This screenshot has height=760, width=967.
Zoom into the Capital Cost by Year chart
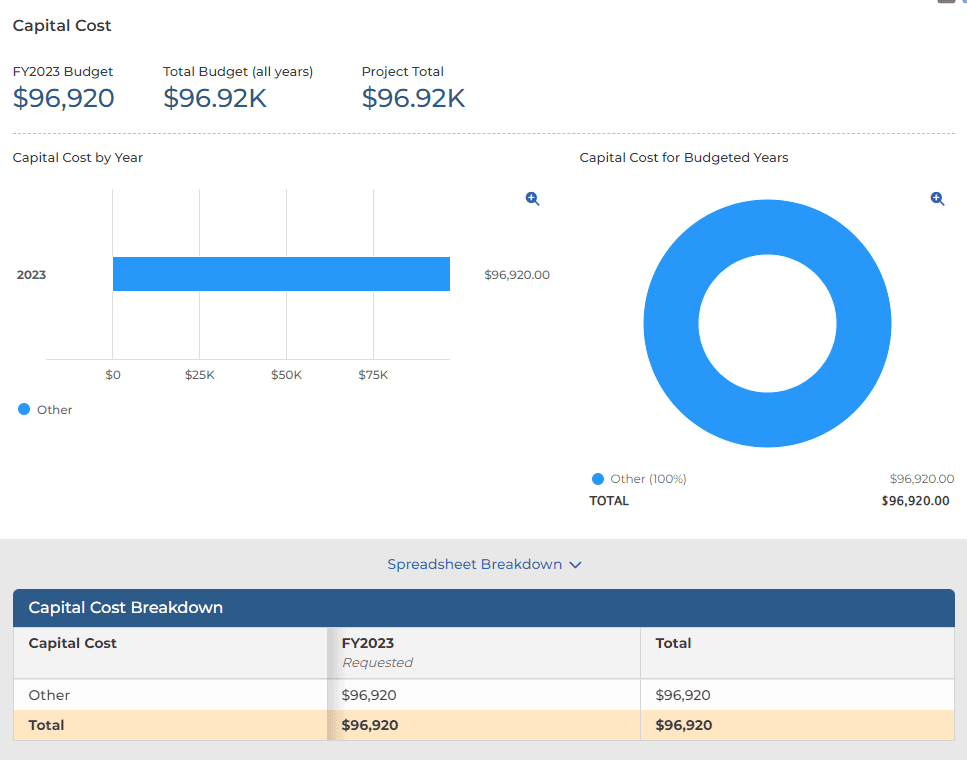[532, 199]
